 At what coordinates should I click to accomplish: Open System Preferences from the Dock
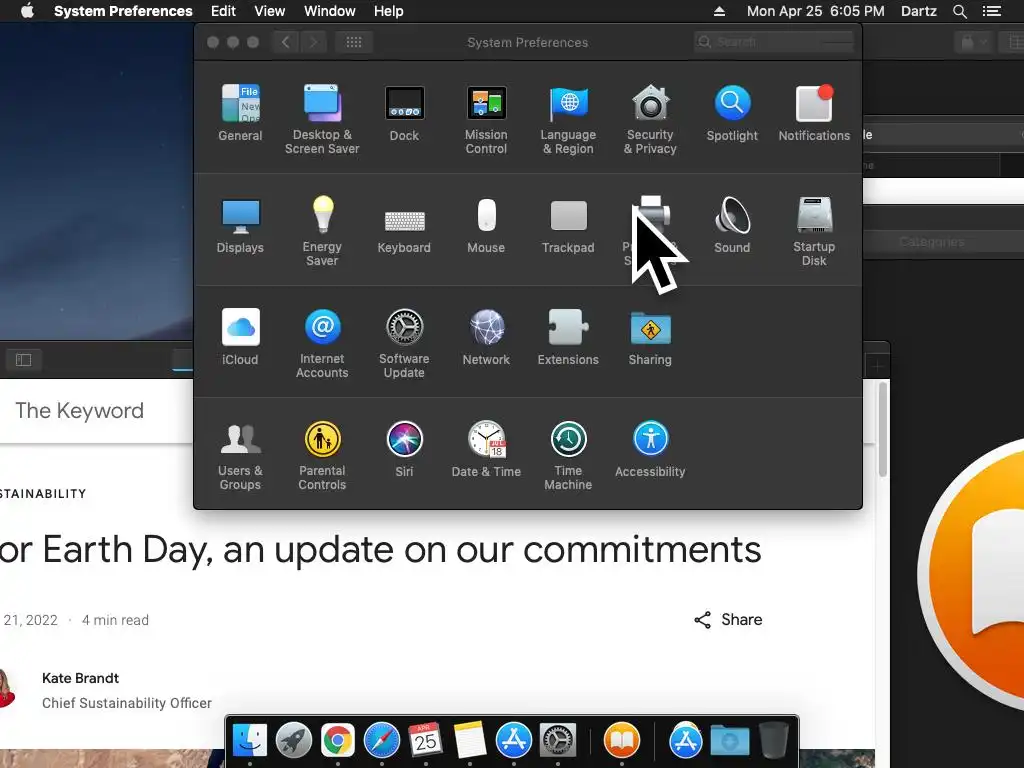pyautogui.click(x=558, y=741)
